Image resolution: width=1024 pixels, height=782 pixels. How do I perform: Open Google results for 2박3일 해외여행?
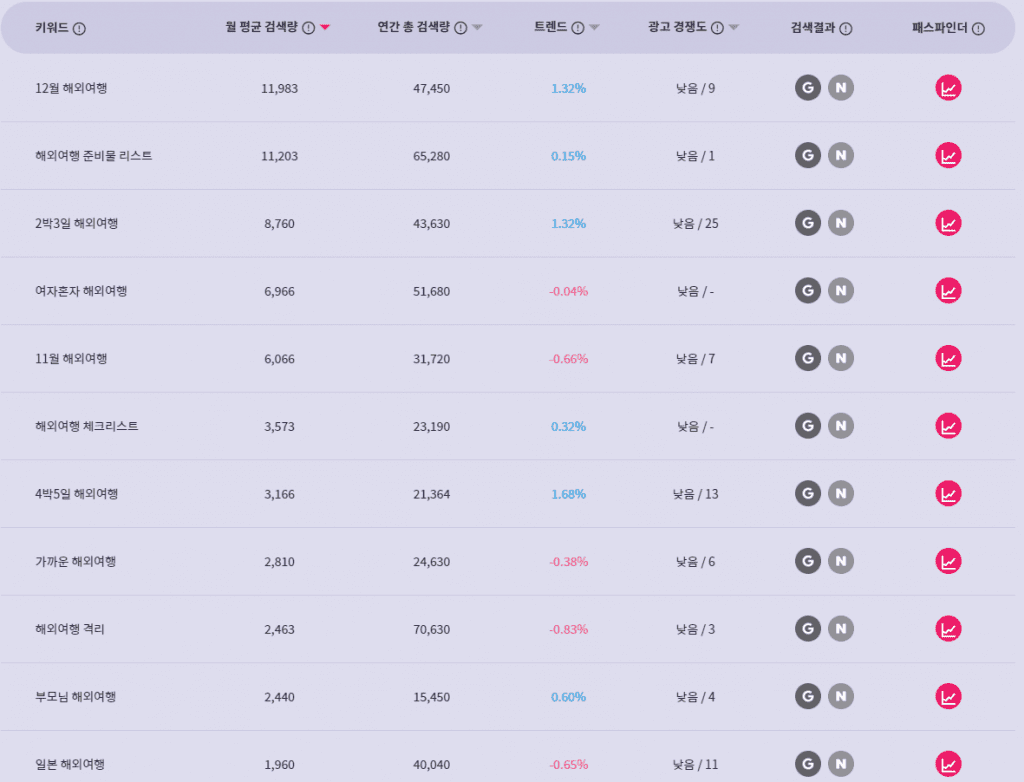click(x=808, y=223)
